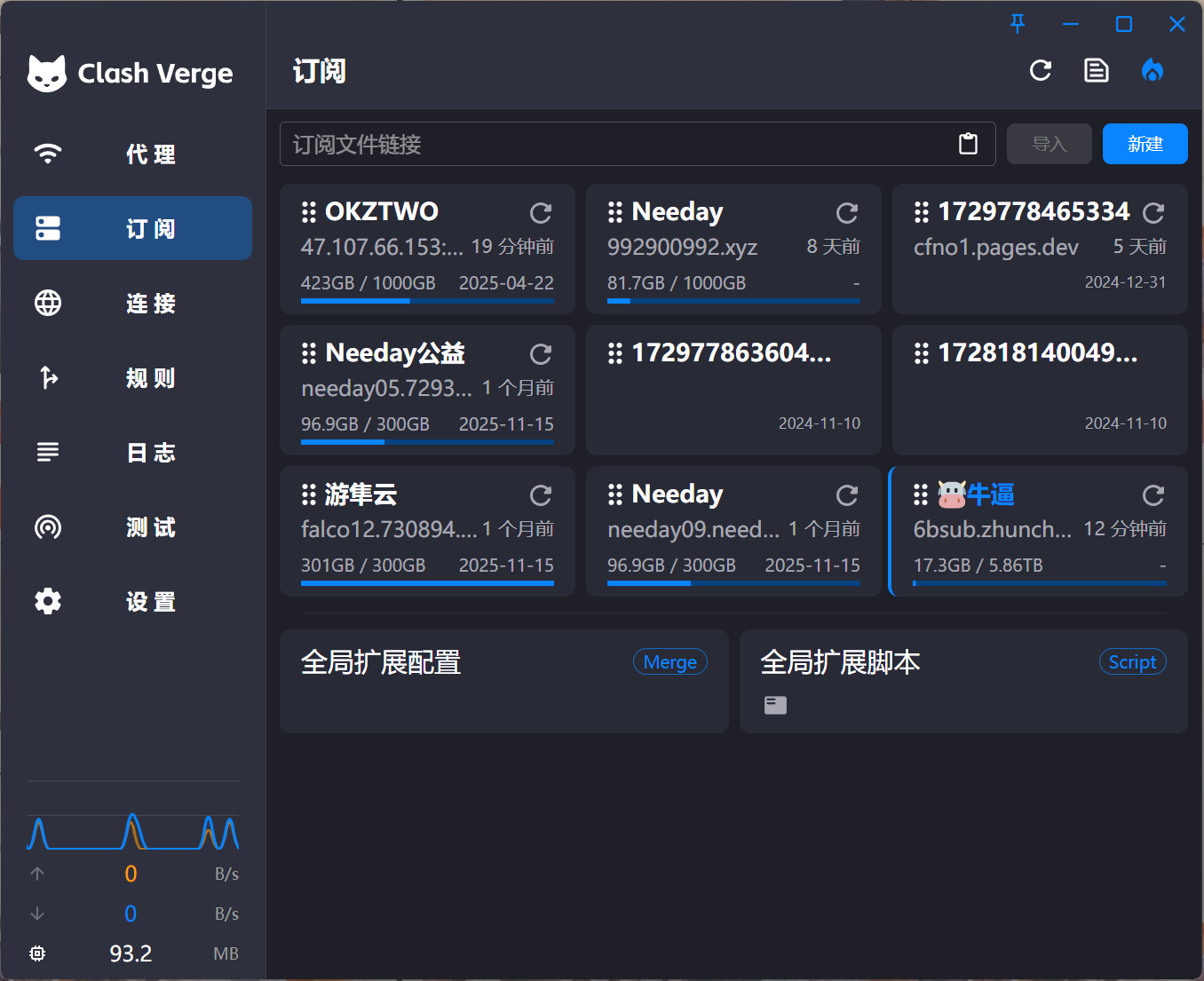The image size is (1204, 981).
Task: Click the 游隼云 301GB usage progress bar
Action: [427, 583]
